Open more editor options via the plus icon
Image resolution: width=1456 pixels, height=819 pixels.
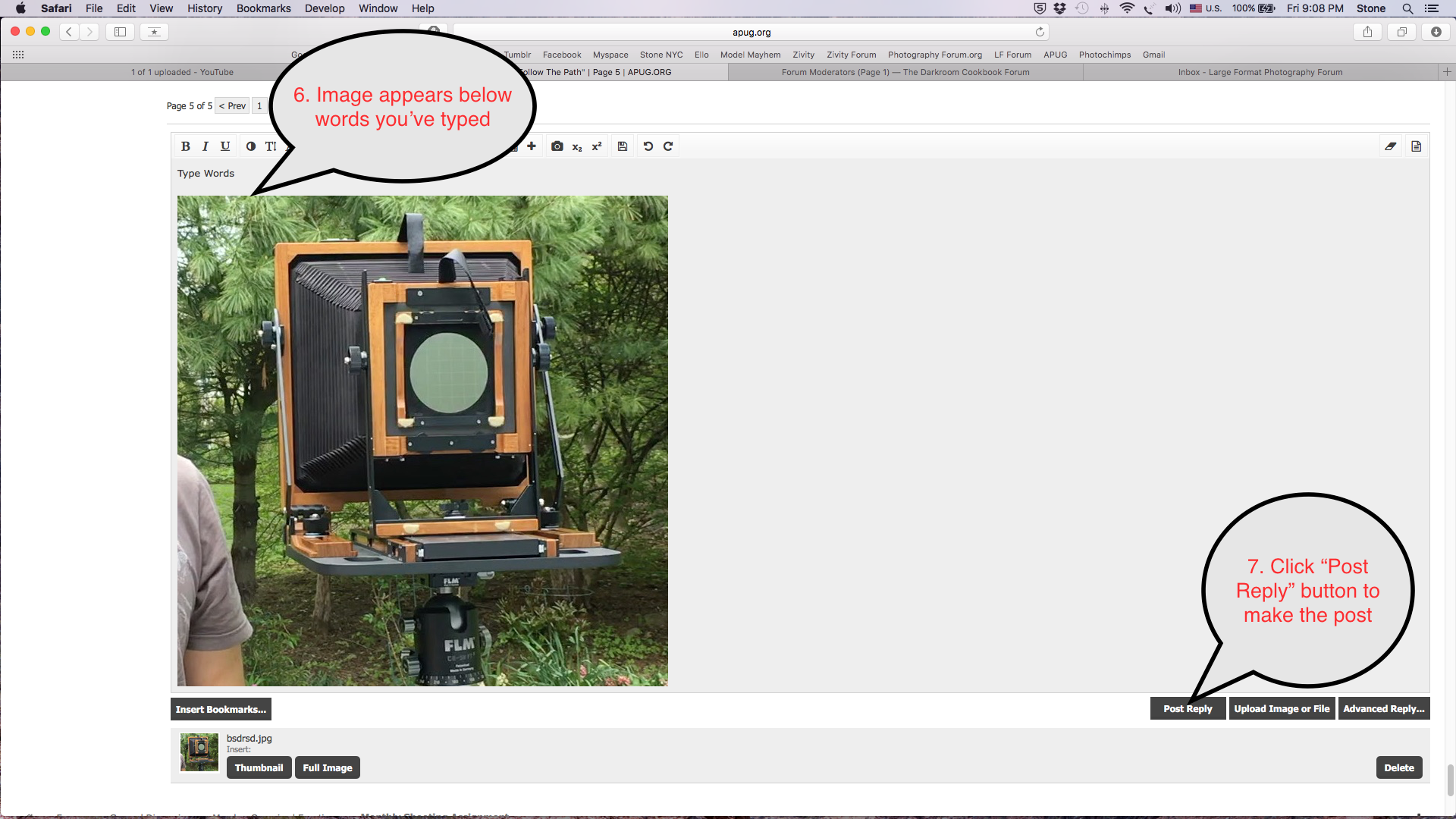531,146
